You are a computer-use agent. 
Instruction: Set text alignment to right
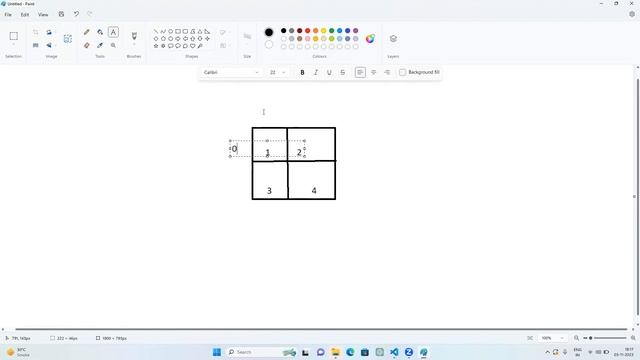[387, 72]
